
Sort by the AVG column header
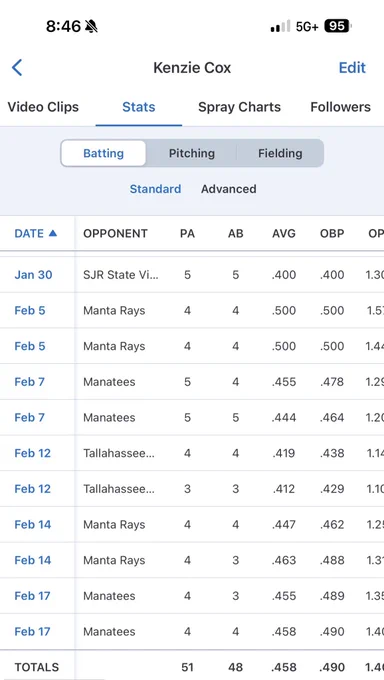(284, 233)
